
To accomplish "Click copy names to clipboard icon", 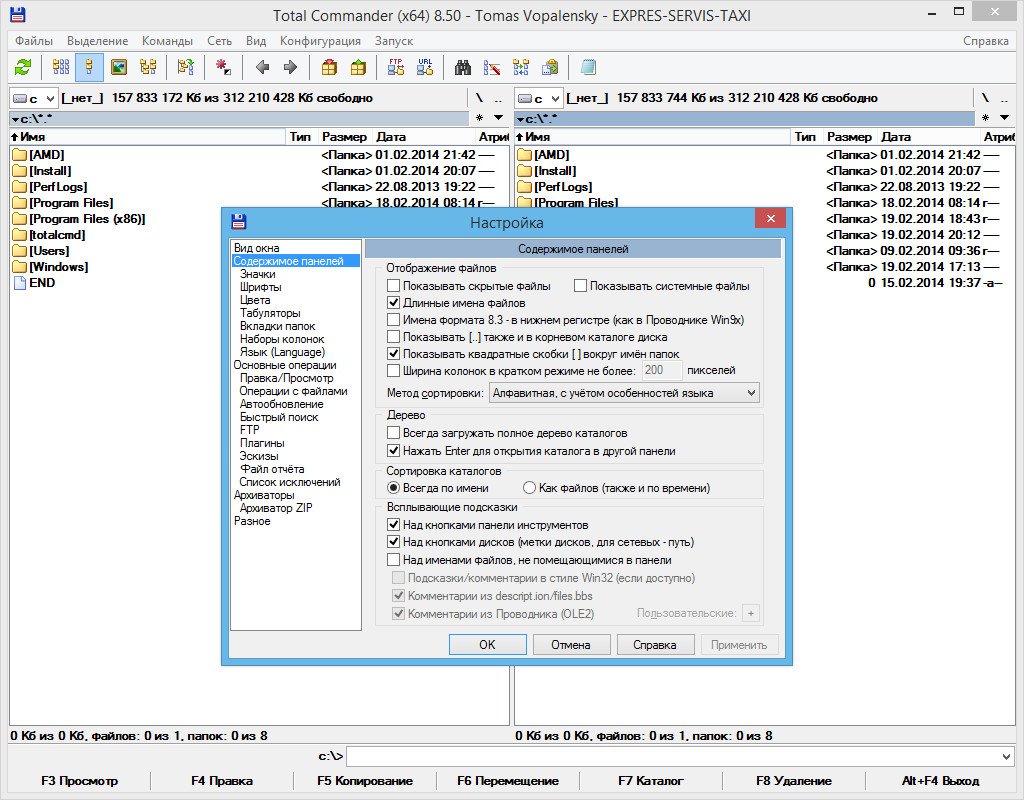I will coord(551,67).
